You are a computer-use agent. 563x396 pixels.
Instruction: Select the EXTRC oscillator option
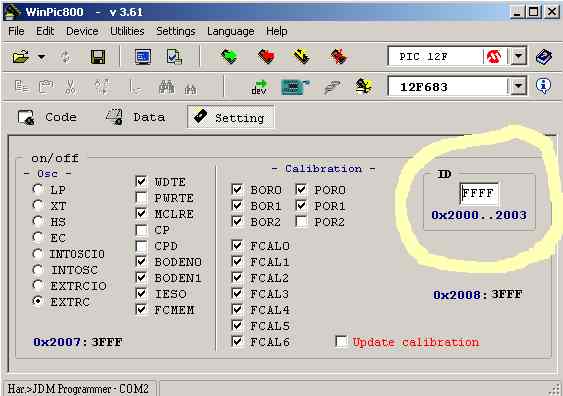pos(38,301)
